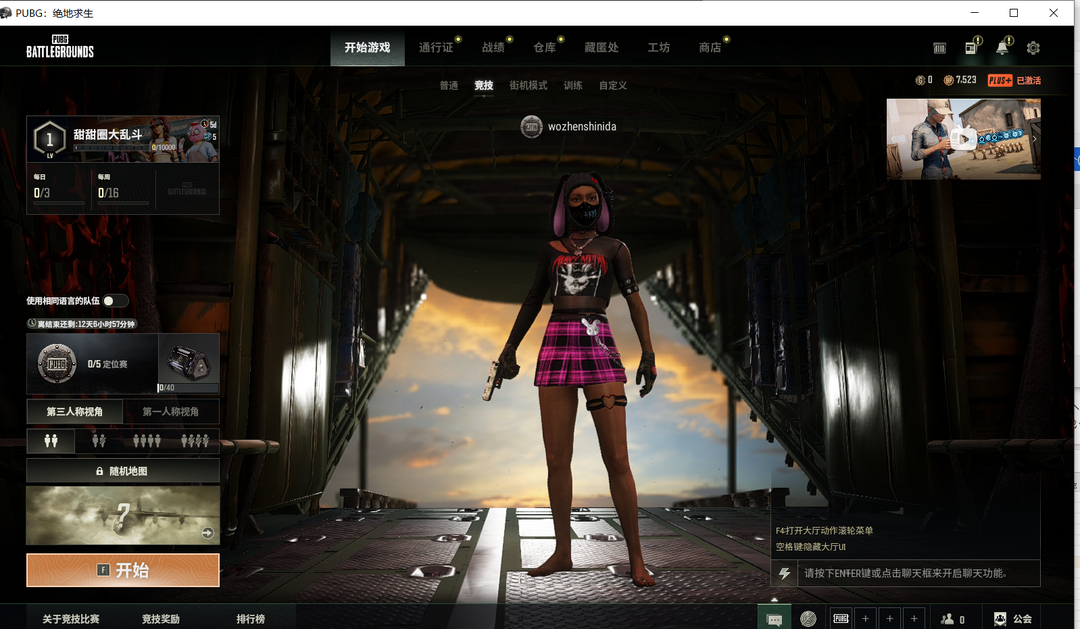Open the notifications bell icon

(1002, 48)
